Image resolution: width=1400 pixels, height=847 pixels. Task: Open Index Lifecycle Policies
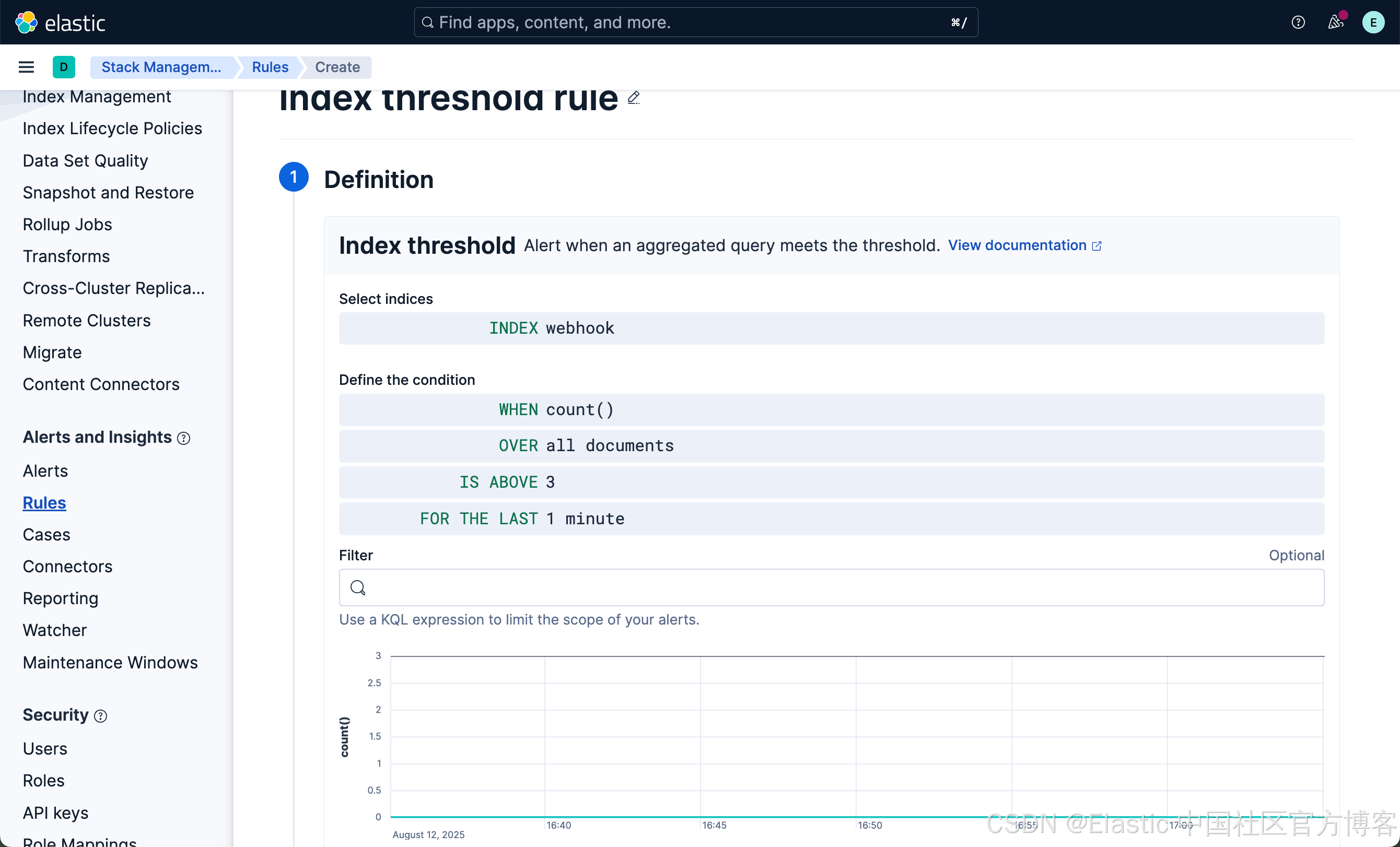[x=112, y=128]
